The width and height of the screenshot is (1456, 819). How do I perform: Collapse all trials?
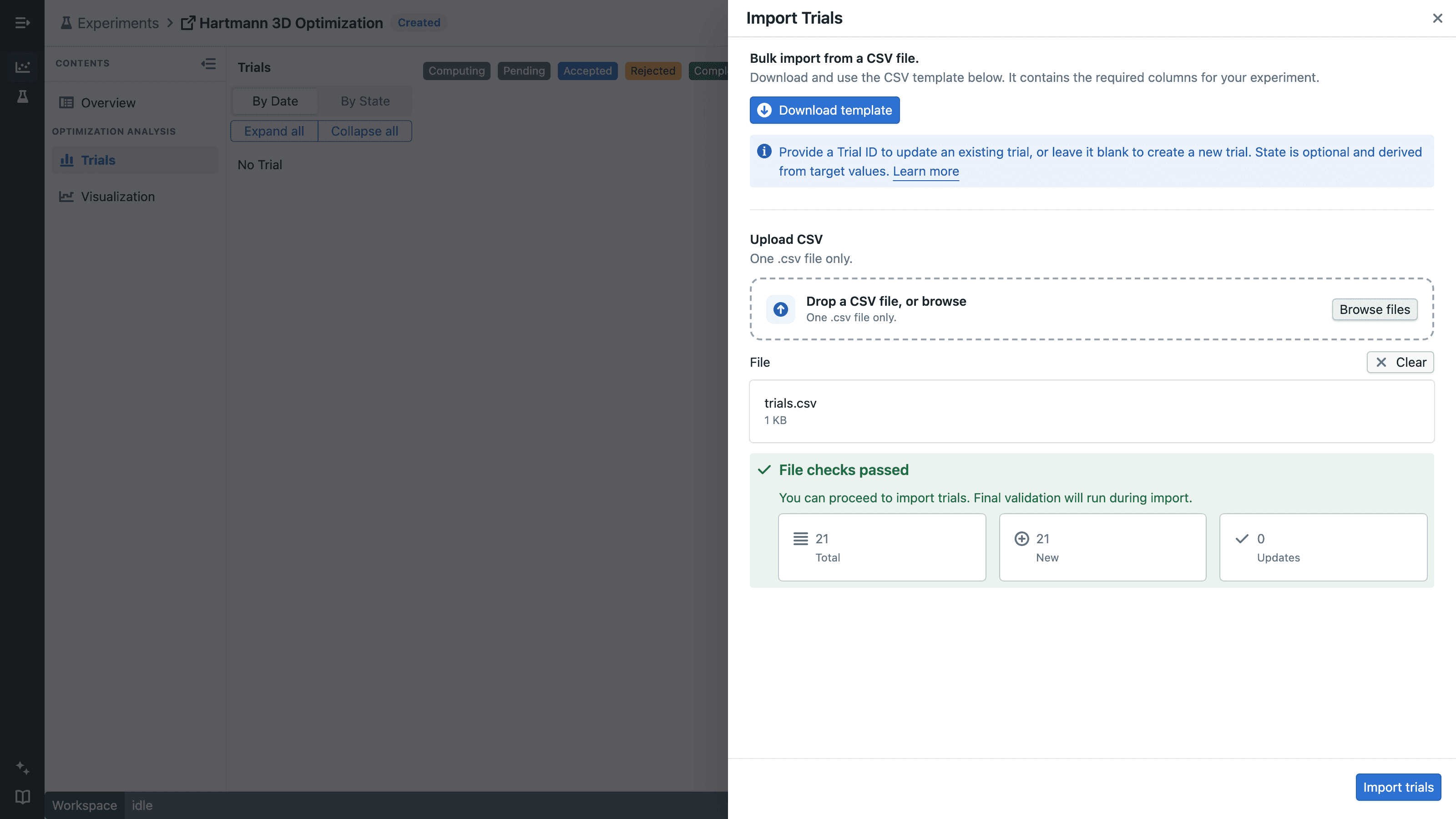(x=364, y=131)
